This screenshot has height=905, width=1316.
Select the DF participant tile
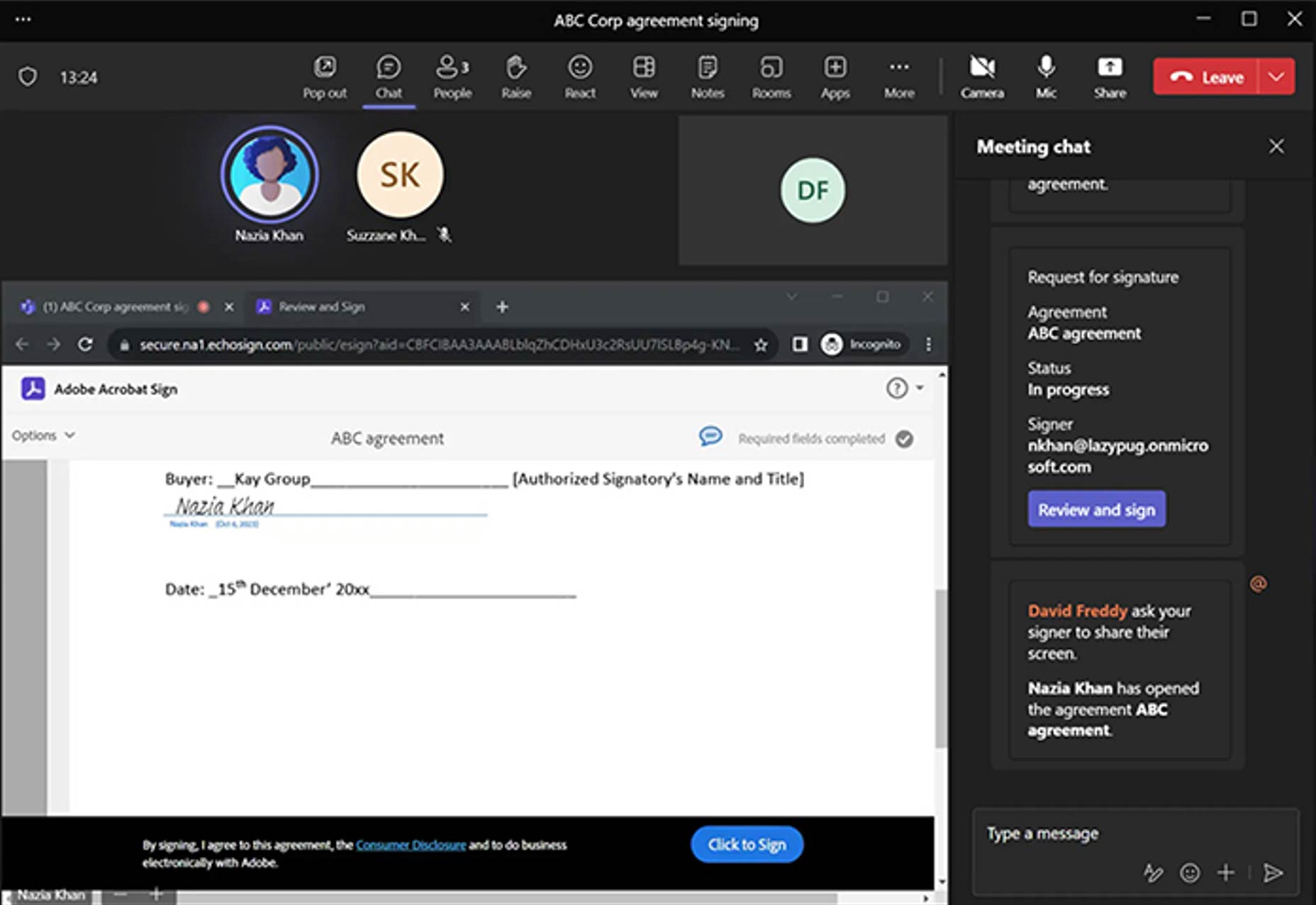813,190
